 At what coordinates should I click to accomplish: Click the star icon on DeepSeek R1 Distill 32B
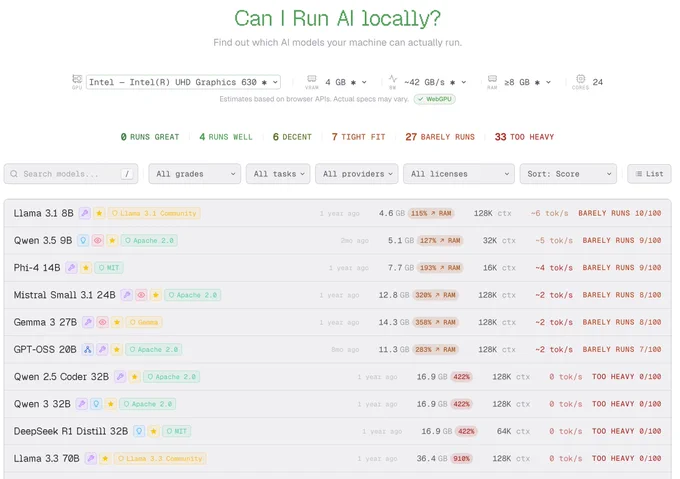(154, 431)
